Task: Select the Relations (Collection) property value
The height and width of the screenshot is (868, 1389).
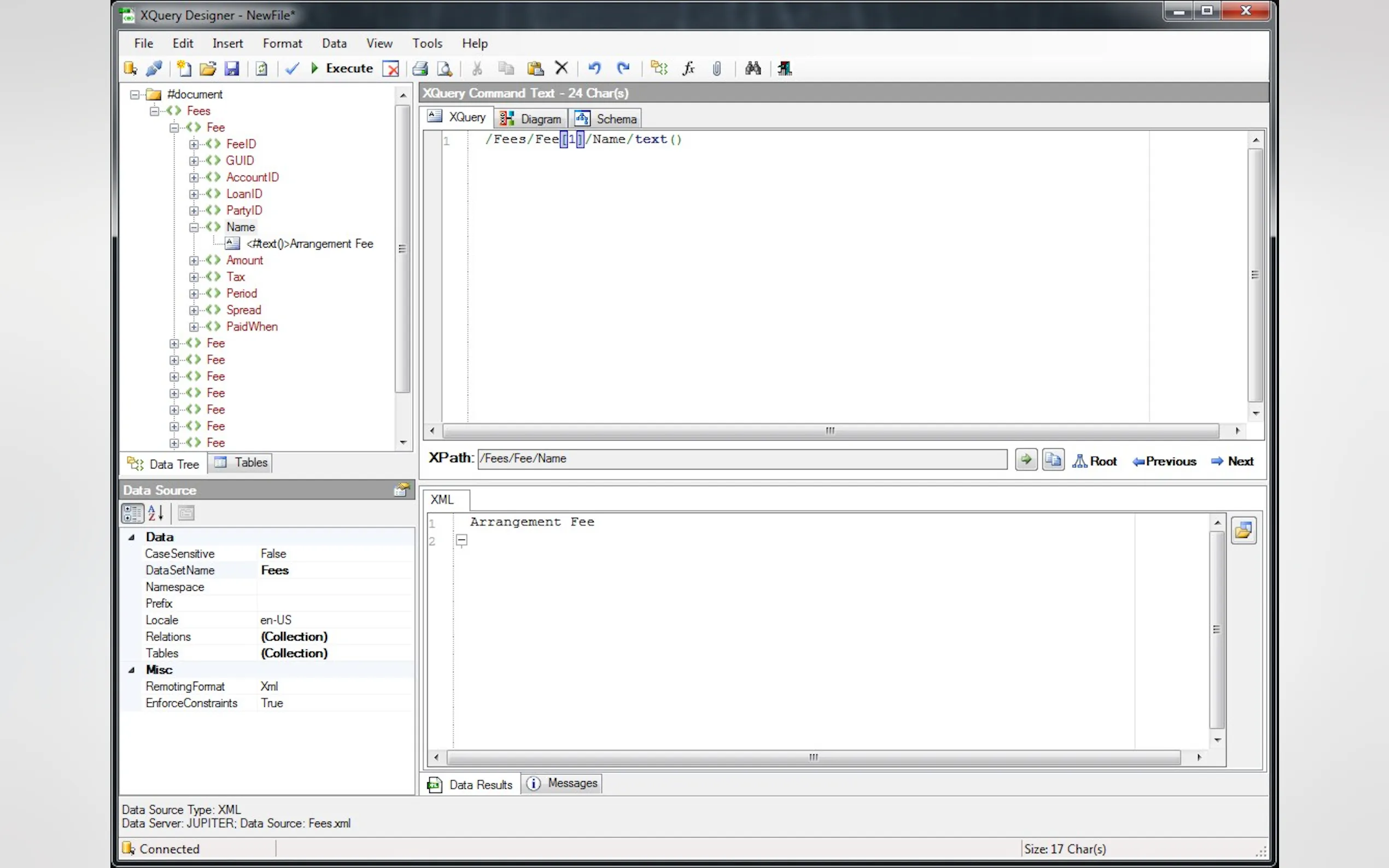Action: click(294, 637)
